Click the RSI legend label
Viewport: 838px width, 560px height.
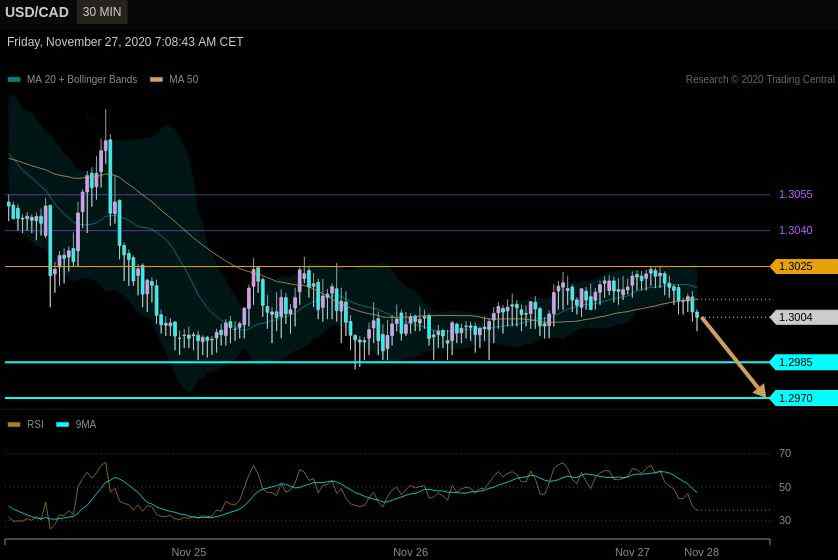tap(35, 425)
